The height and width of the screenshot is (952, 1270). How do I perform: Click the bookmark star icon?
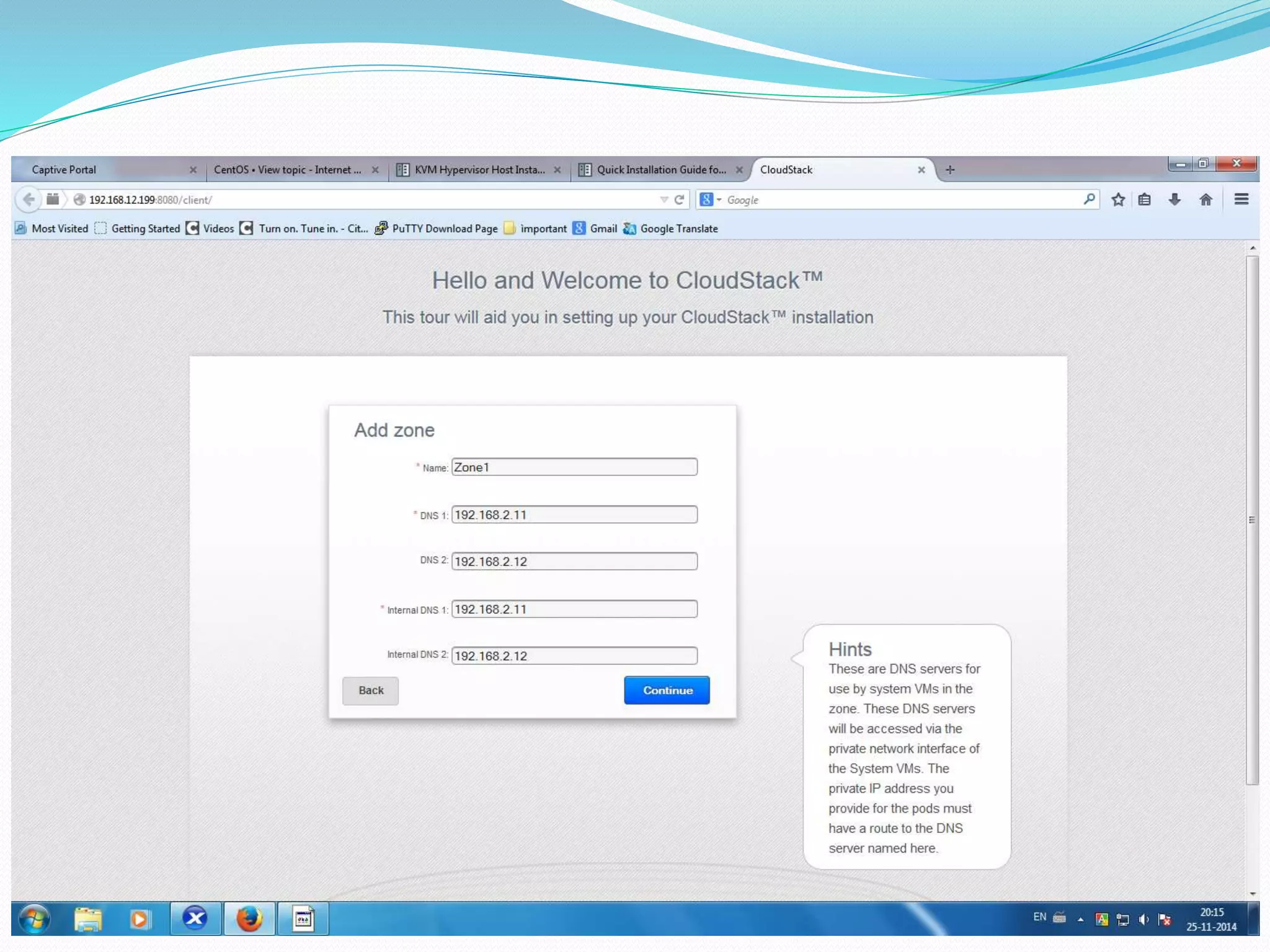click(1118, 200)
